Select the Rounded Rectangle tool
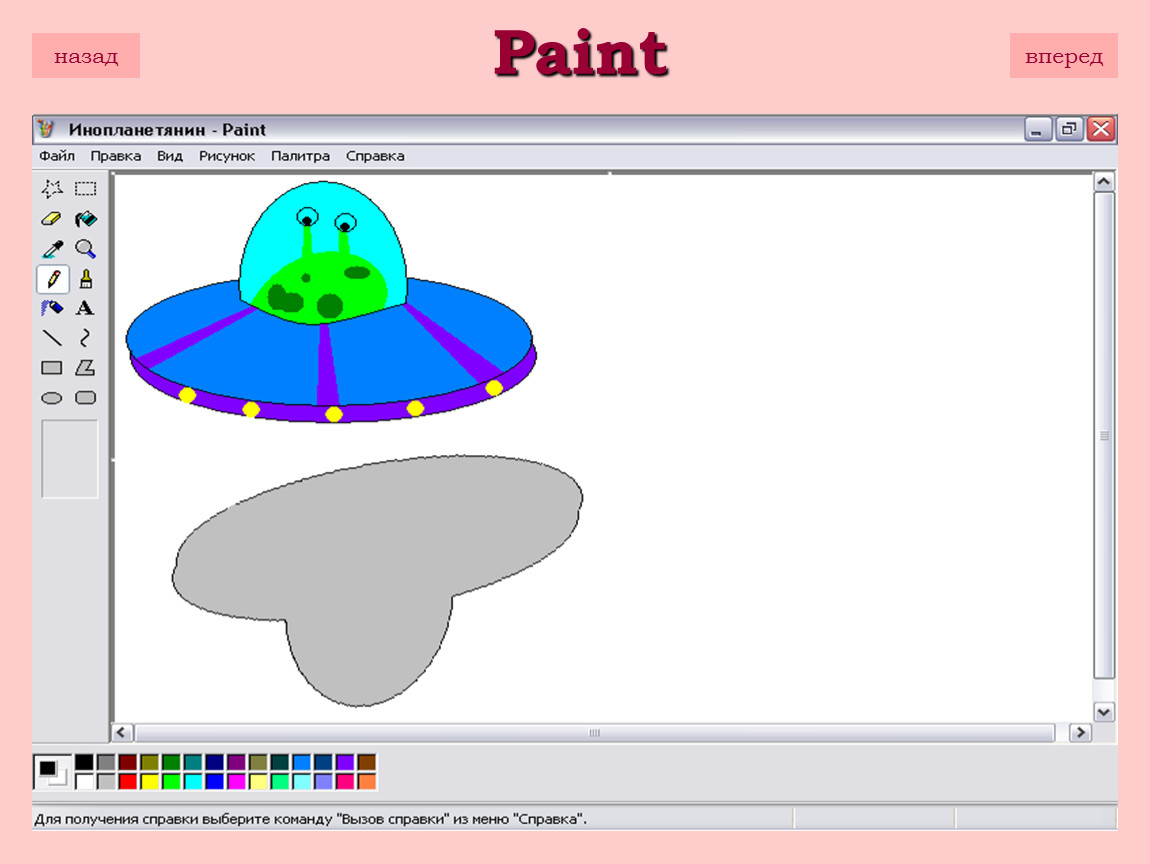Screen dimensions: 1150x864 pos(86,398)
